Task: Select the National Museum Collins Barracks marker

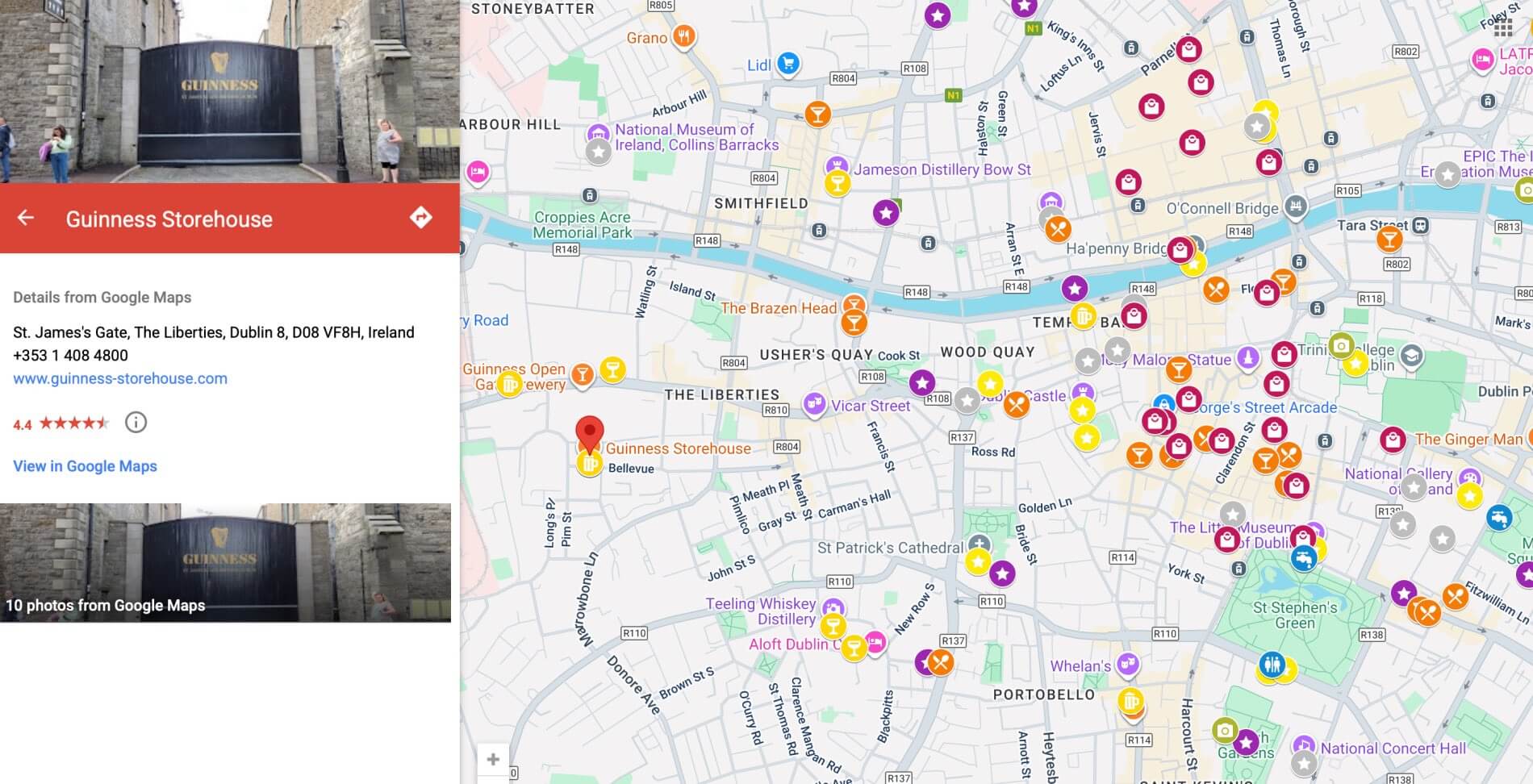Action: 598,132
